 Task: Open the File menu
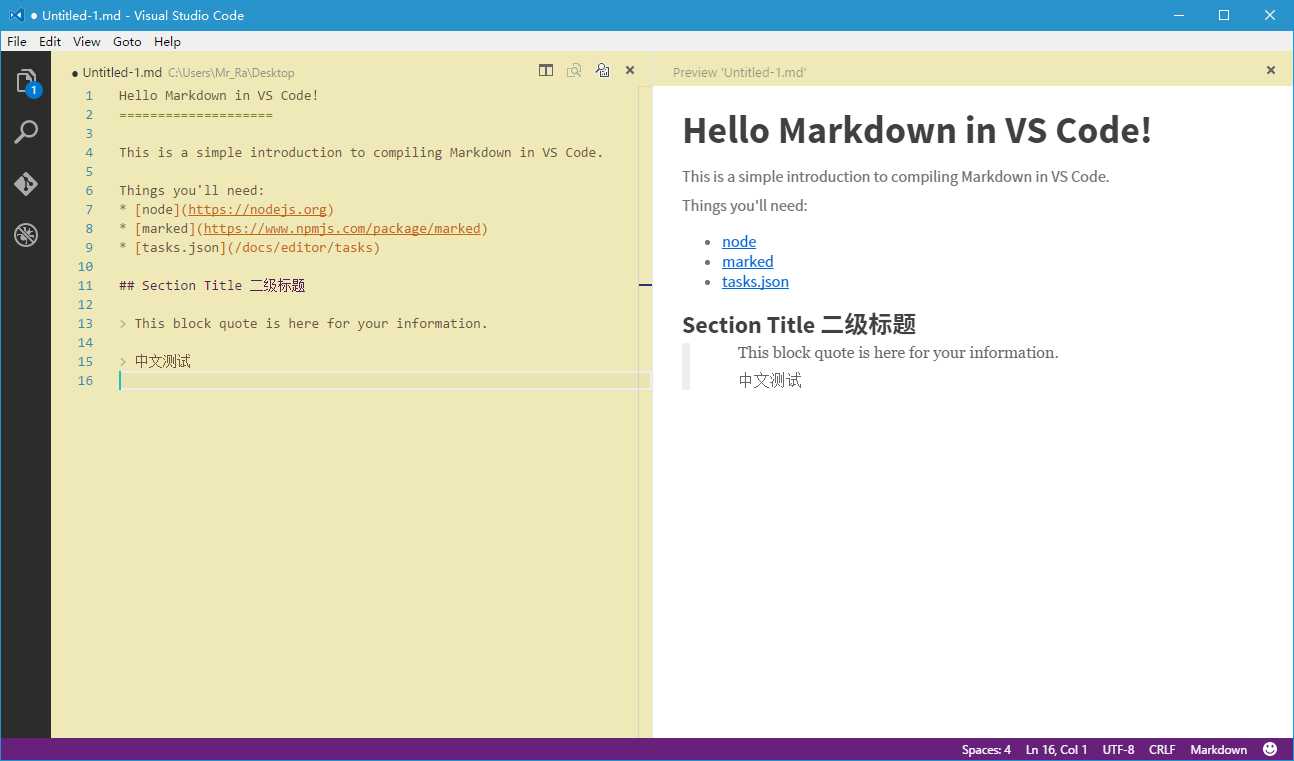[x=17, y=42]
